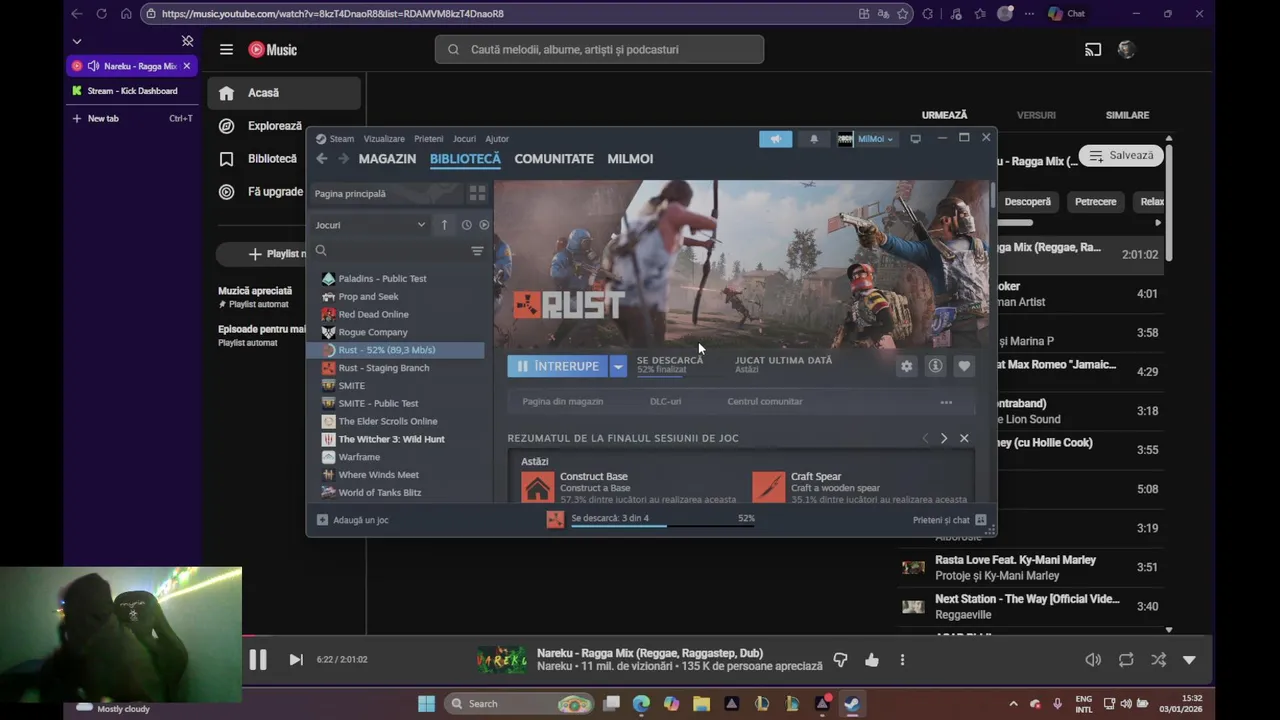
Task: Open volume control in player bar
Action: coord(1093,660)
